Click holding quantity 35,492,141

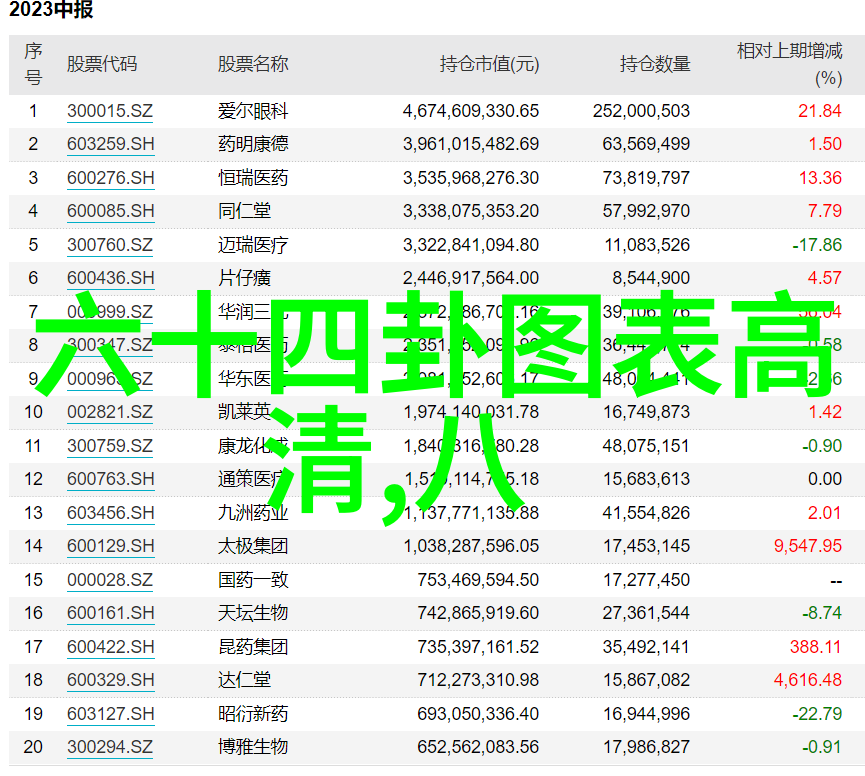(x=646, y=647)
